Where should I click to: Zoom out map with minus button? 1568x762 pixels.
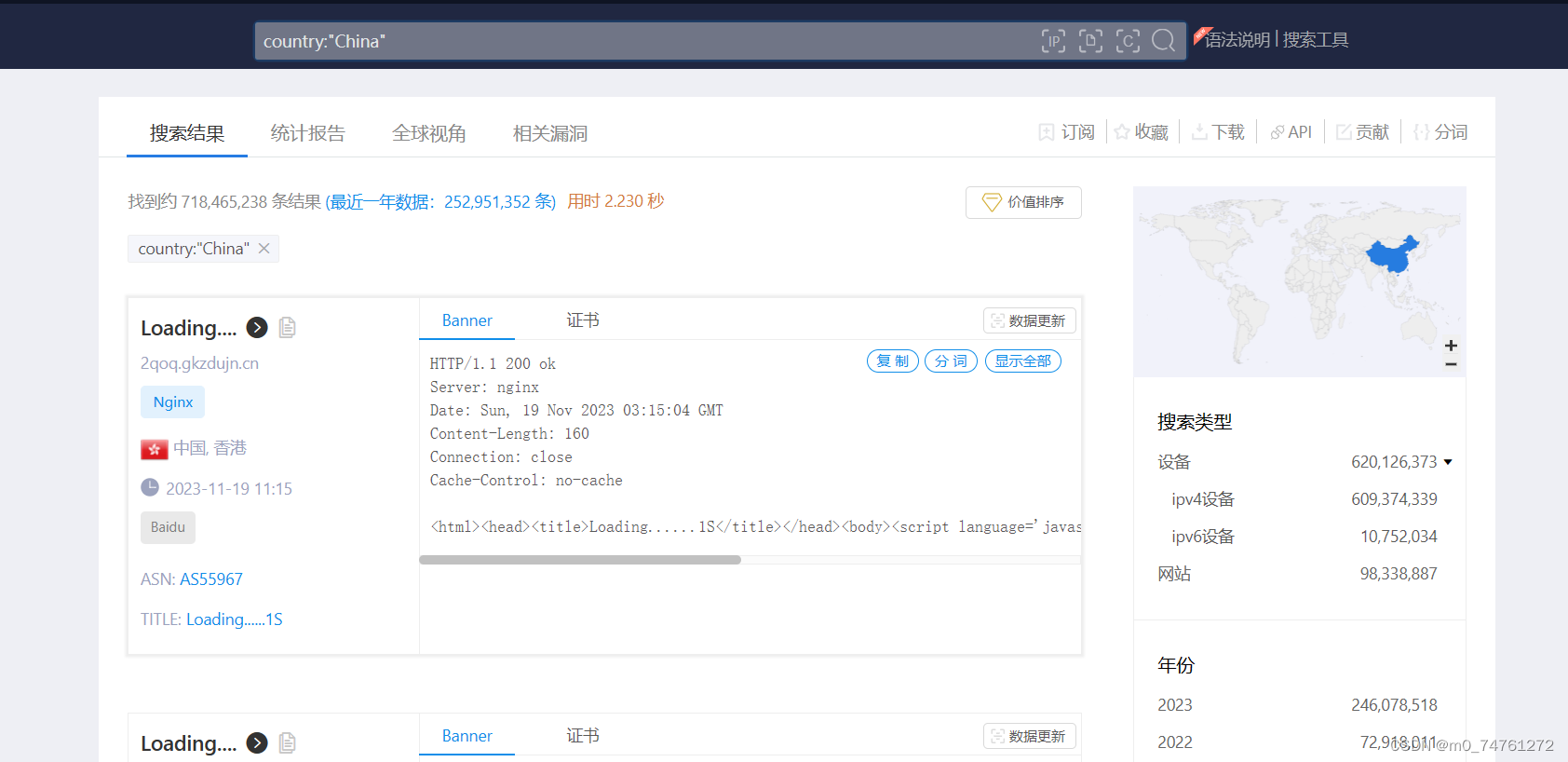tap(1451, 364)
